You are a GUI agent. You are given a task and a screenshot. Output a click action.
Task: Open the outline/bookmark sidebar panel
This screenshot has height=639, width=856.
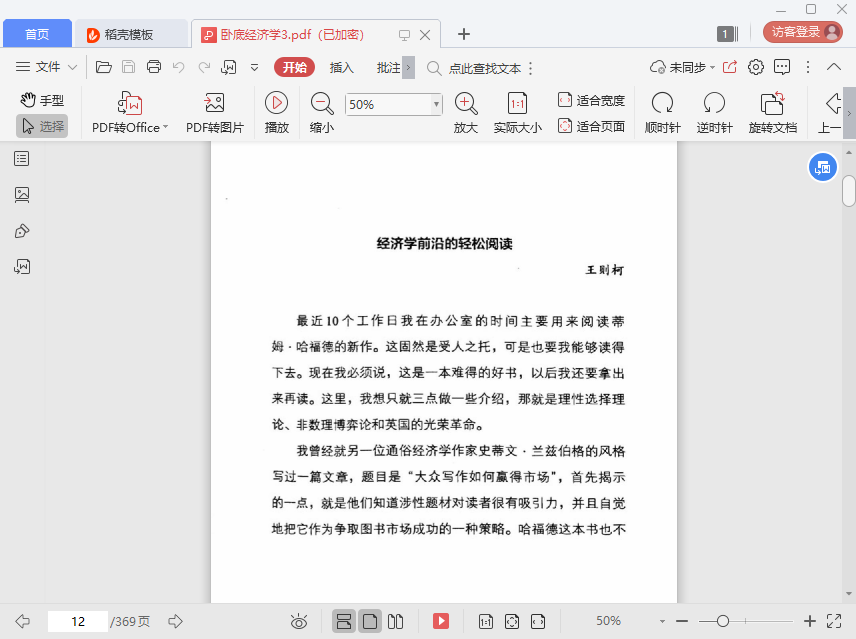[x=22, y=159]
